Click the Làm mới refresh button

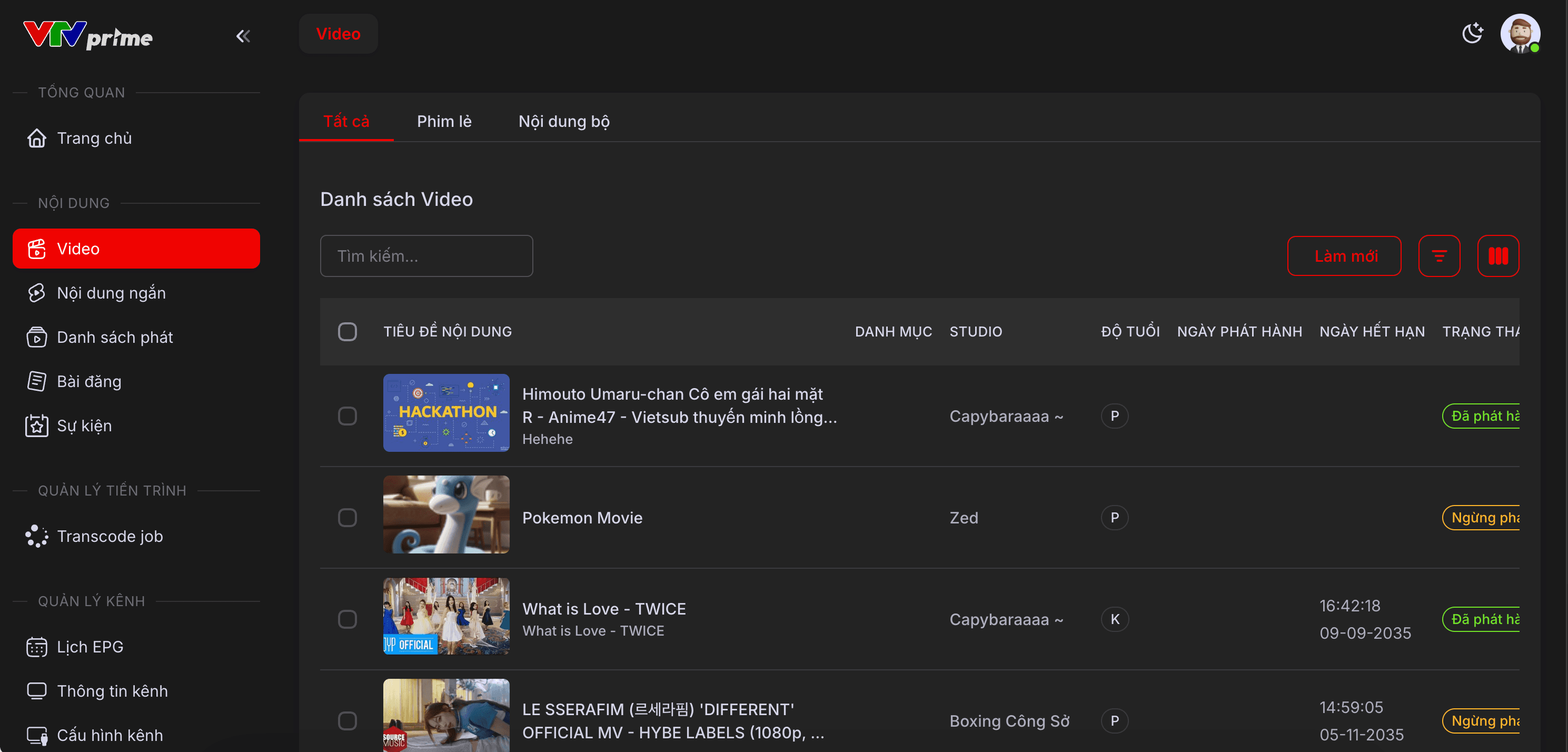click(1344, 256)
